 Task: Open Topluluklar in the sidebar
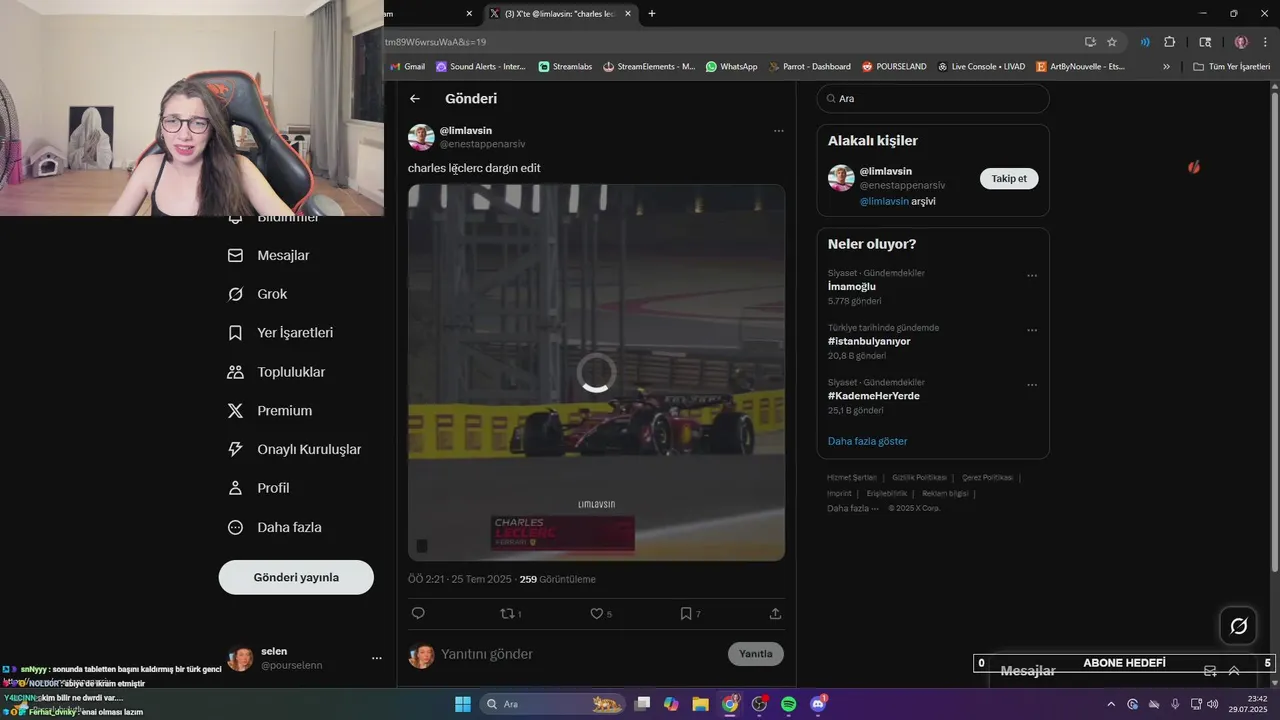coord(276,372)
